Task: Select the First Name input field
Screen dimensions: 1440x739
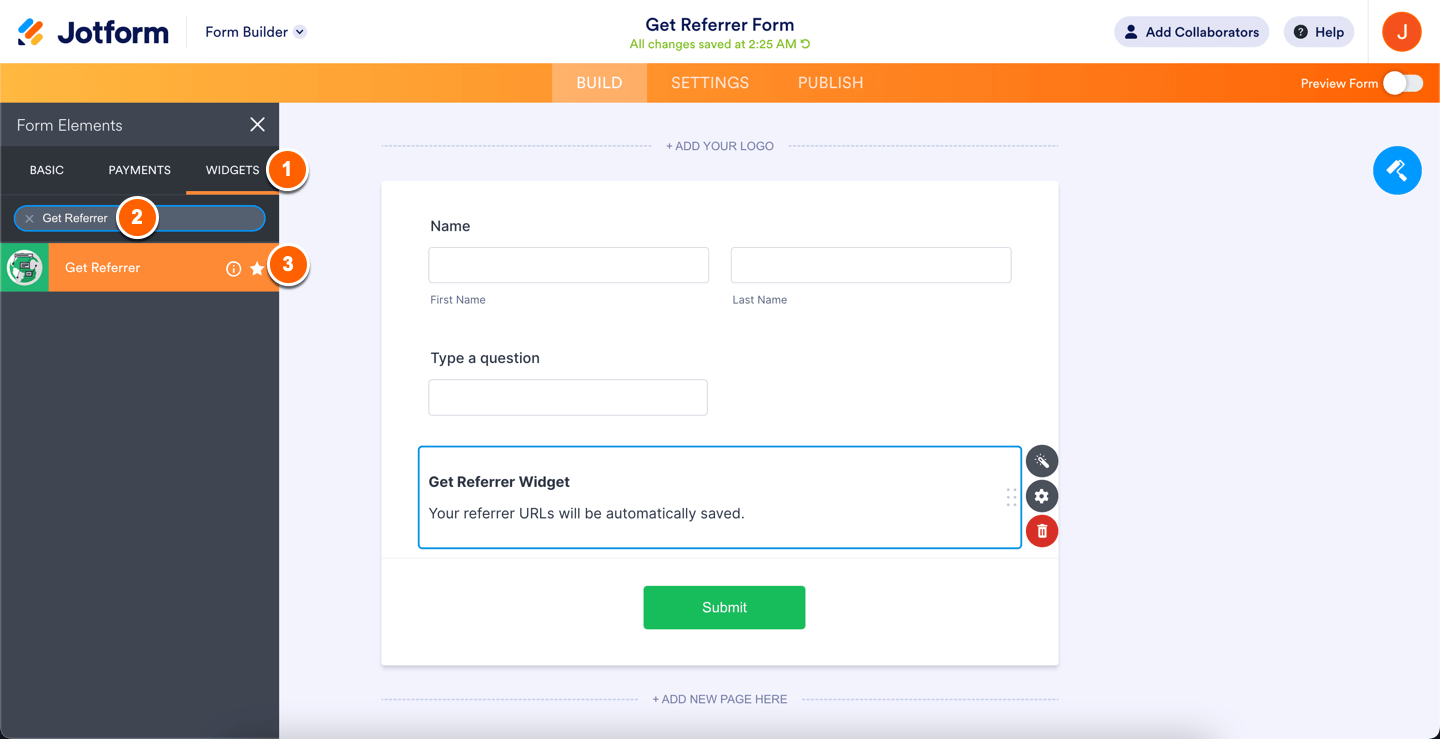Action: click(x=568, y=264)
